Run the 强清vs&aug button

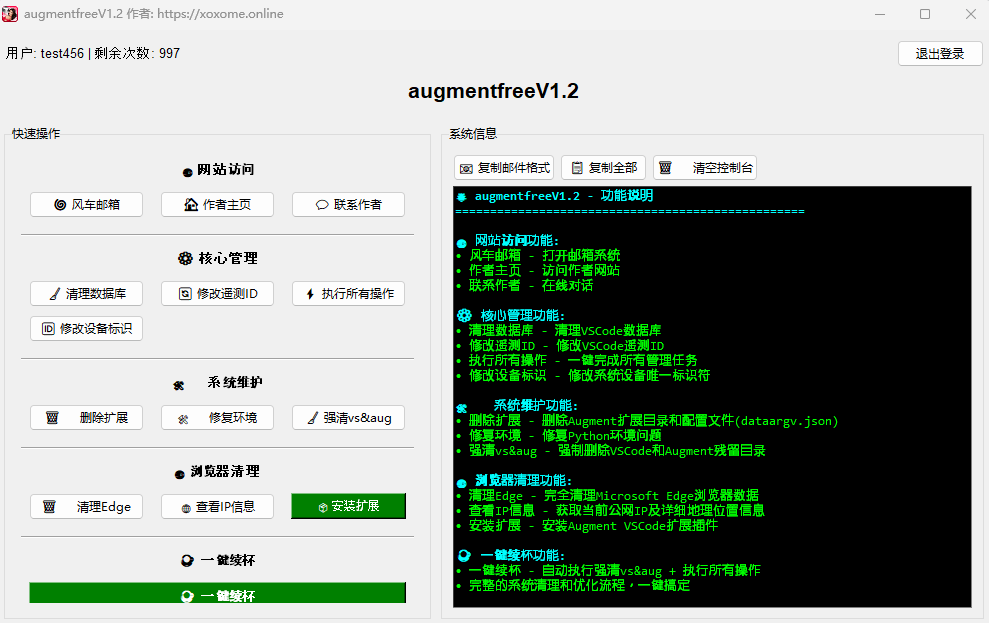(348, 417)
